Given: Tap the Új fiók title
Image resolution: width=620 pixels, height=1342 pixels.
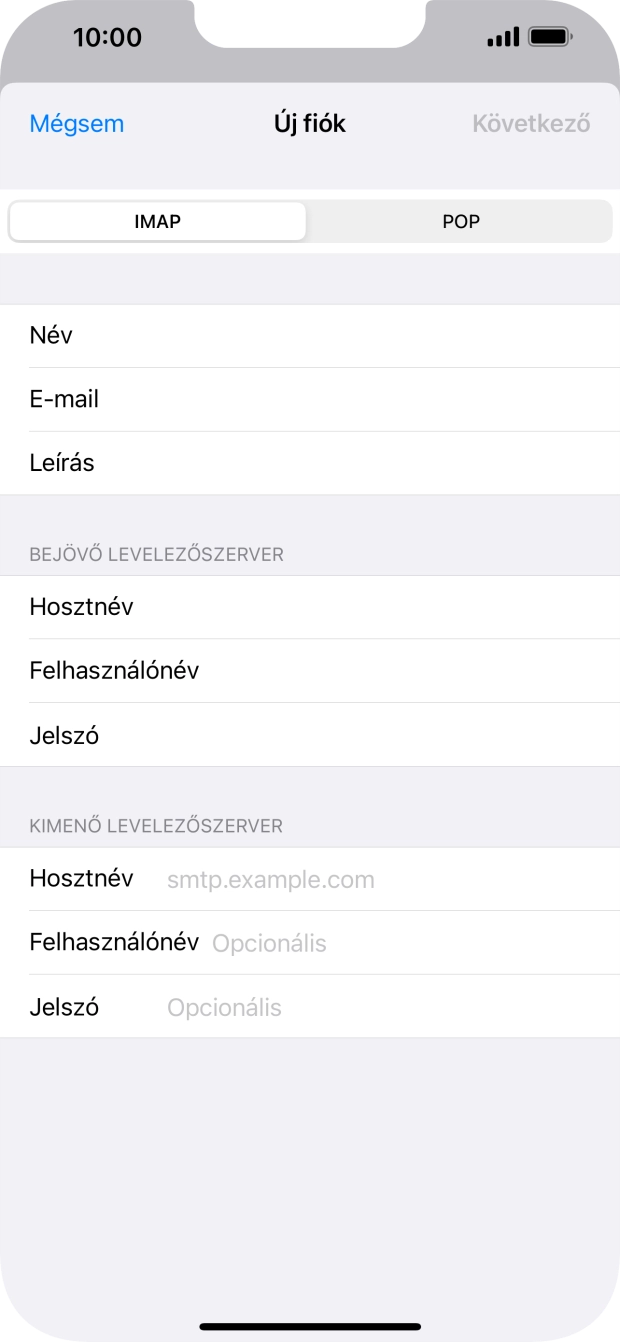Looking at the screenshot, I should pos(310,123).
